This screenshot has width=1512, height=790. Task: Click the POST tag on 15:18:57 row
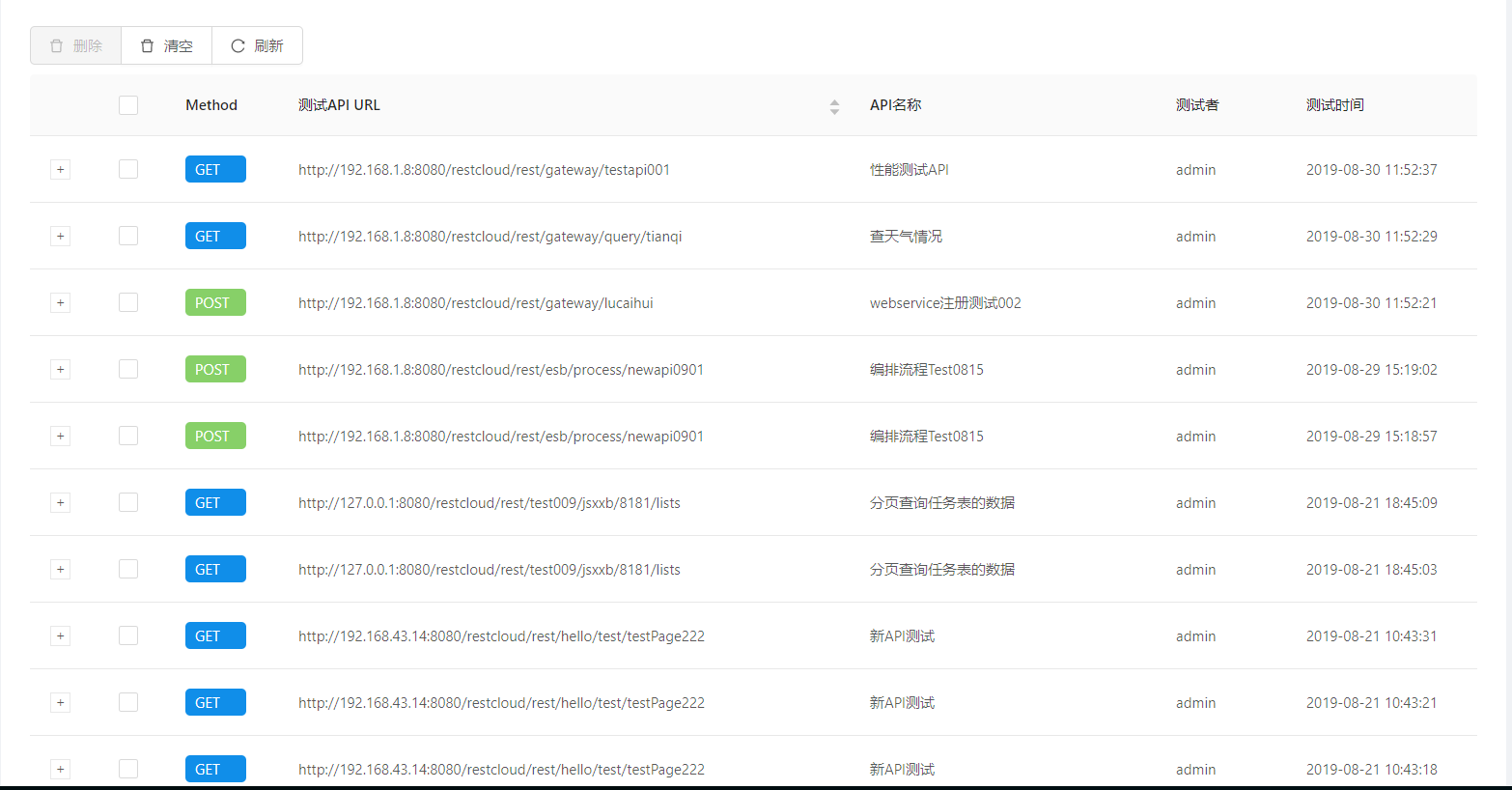click(x=215, y=436)
